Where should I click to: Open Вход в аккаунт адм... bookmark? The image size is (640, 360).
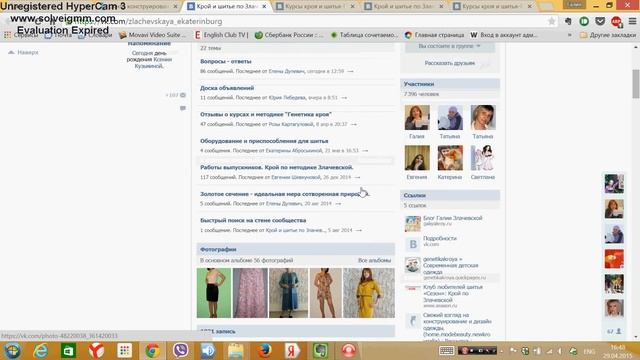pos(504,35)
